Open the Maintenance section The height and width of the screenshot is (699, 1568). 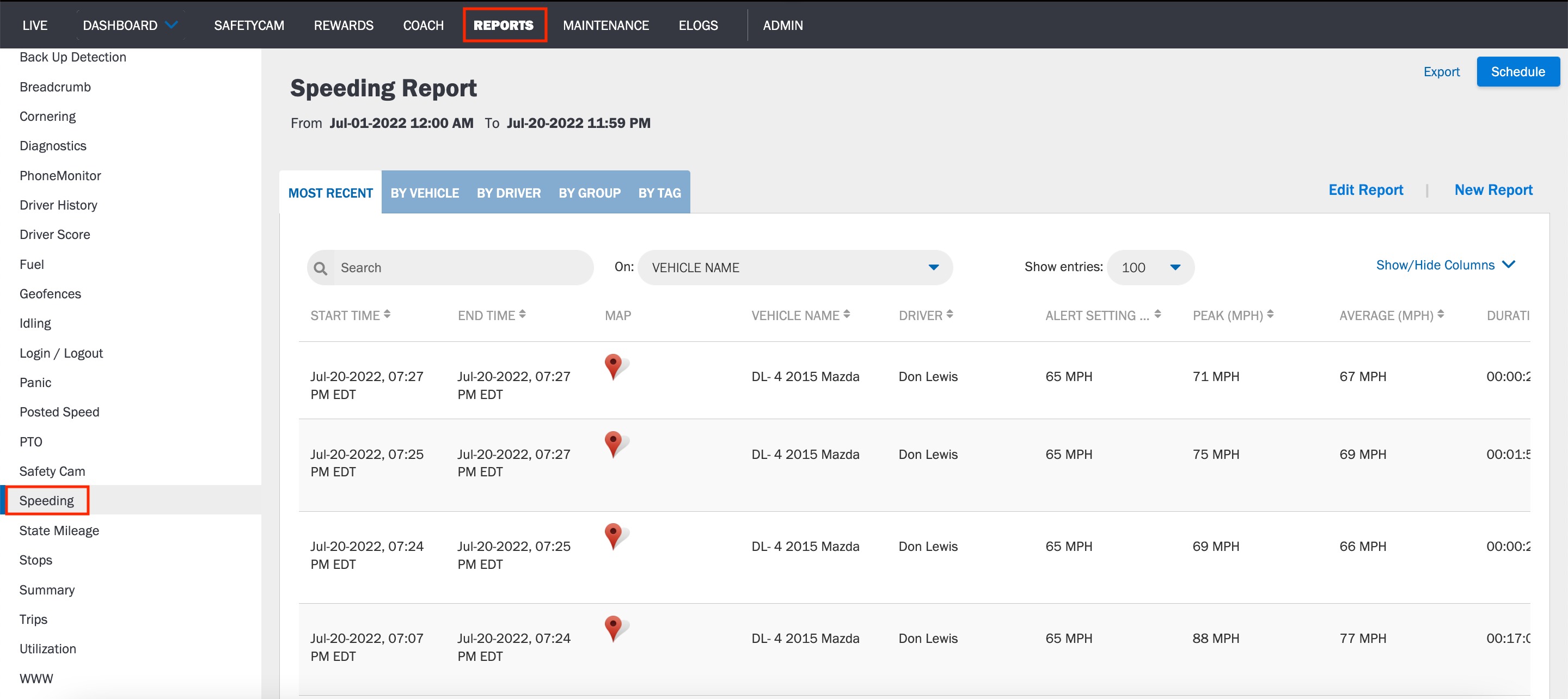[605, 26]
